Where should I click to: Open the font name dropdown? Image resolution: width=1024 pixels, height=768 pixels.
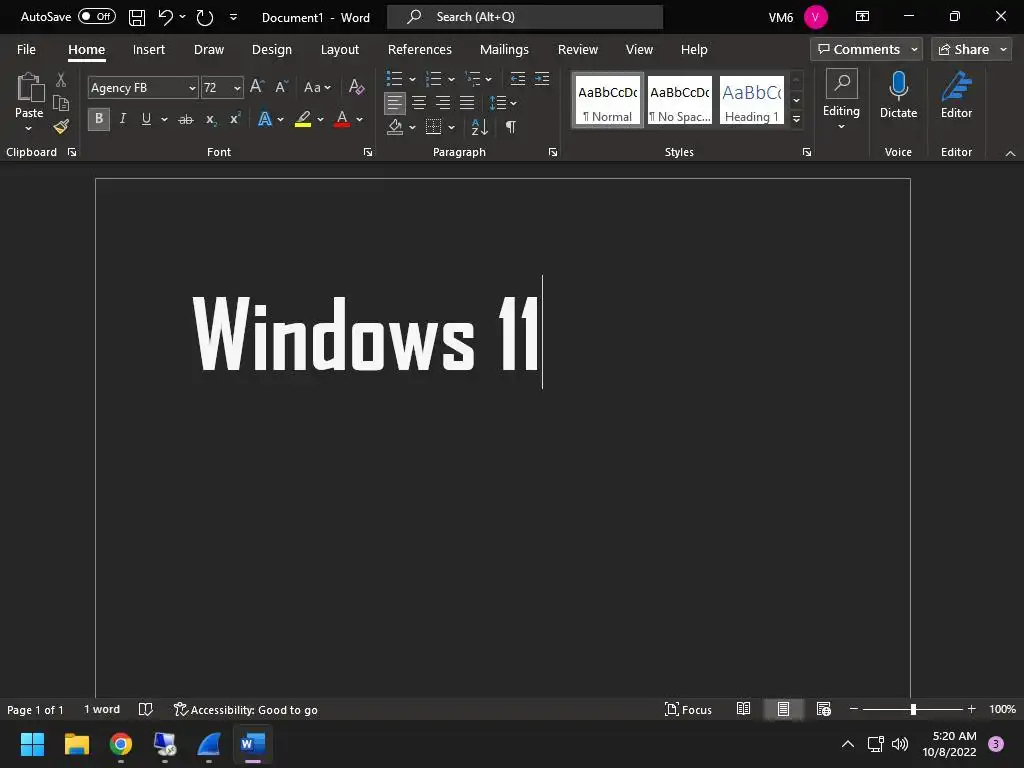coord(192,88)
